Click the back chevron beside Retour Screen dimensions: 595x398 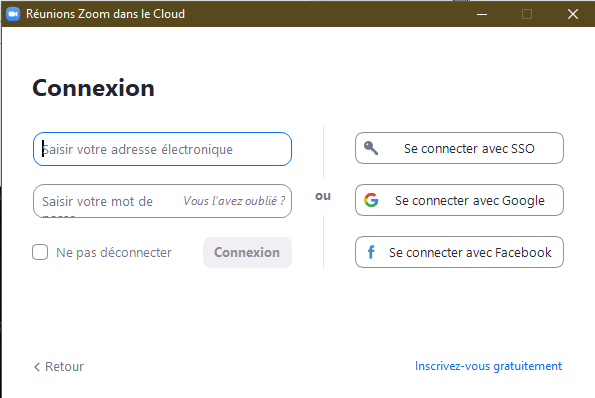37,367
